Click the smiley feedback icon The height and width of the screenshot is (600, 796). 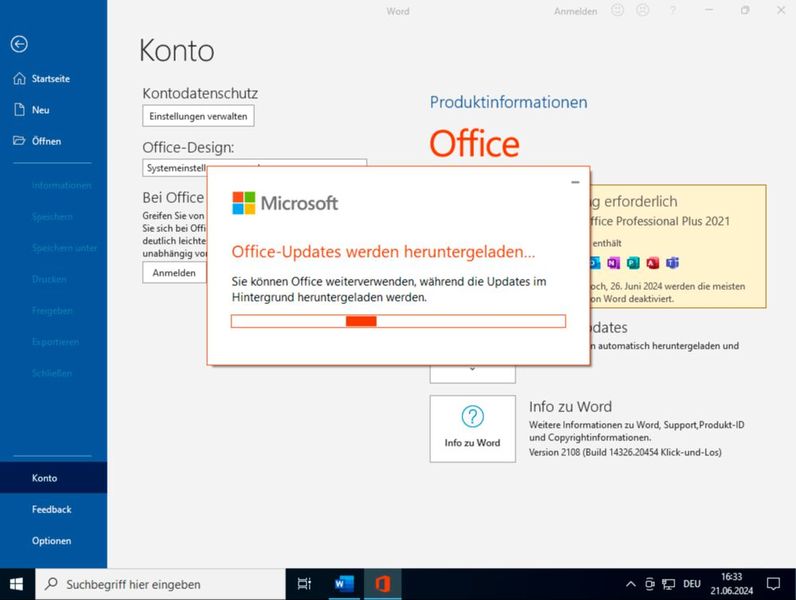tap(617, 10)
